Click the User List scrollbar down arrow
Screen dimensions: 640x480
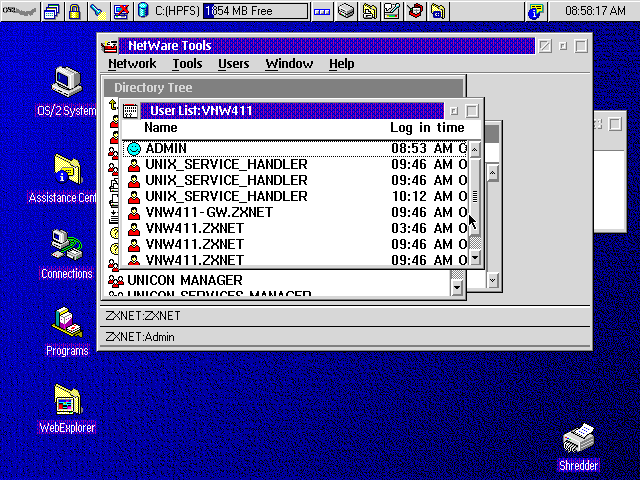(x=474, y=258)
